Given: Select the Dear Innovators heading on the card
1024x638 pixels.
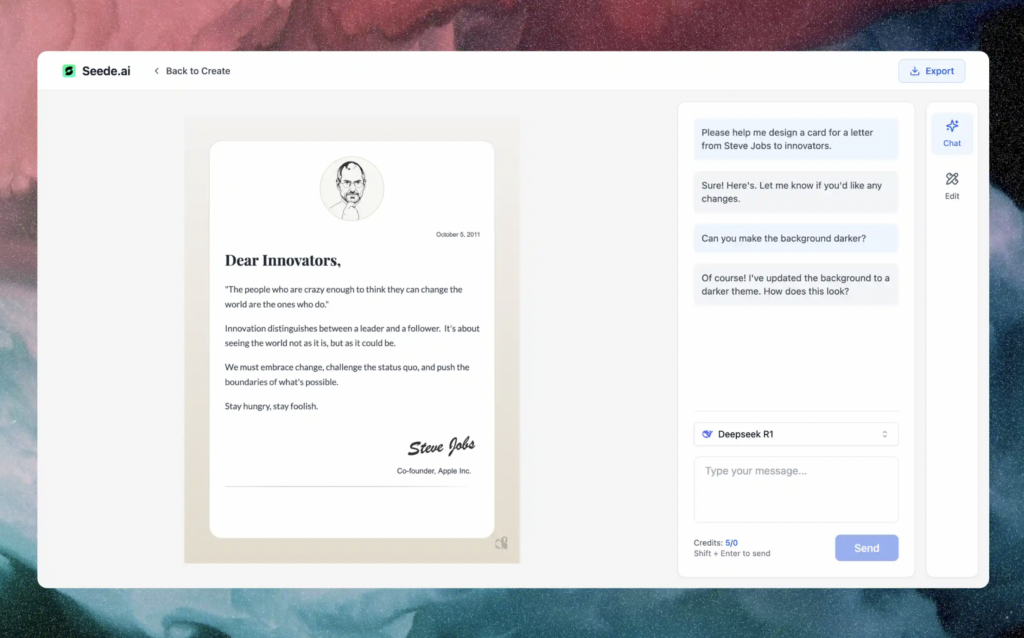Looking at the screenshot, I should coord(283,261).
